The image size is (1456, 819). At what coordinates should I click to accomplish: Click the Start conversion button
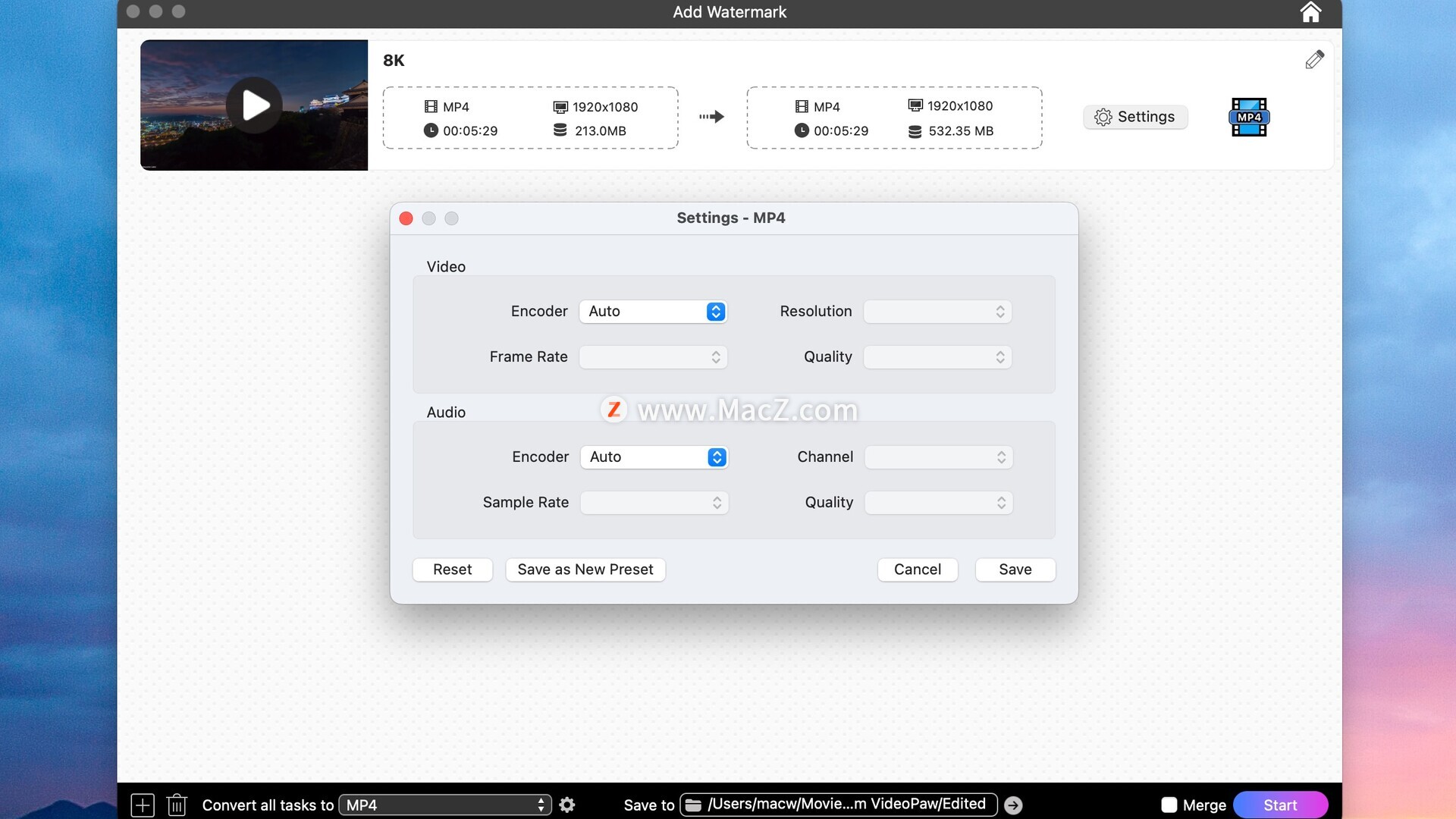point(1280,805)
